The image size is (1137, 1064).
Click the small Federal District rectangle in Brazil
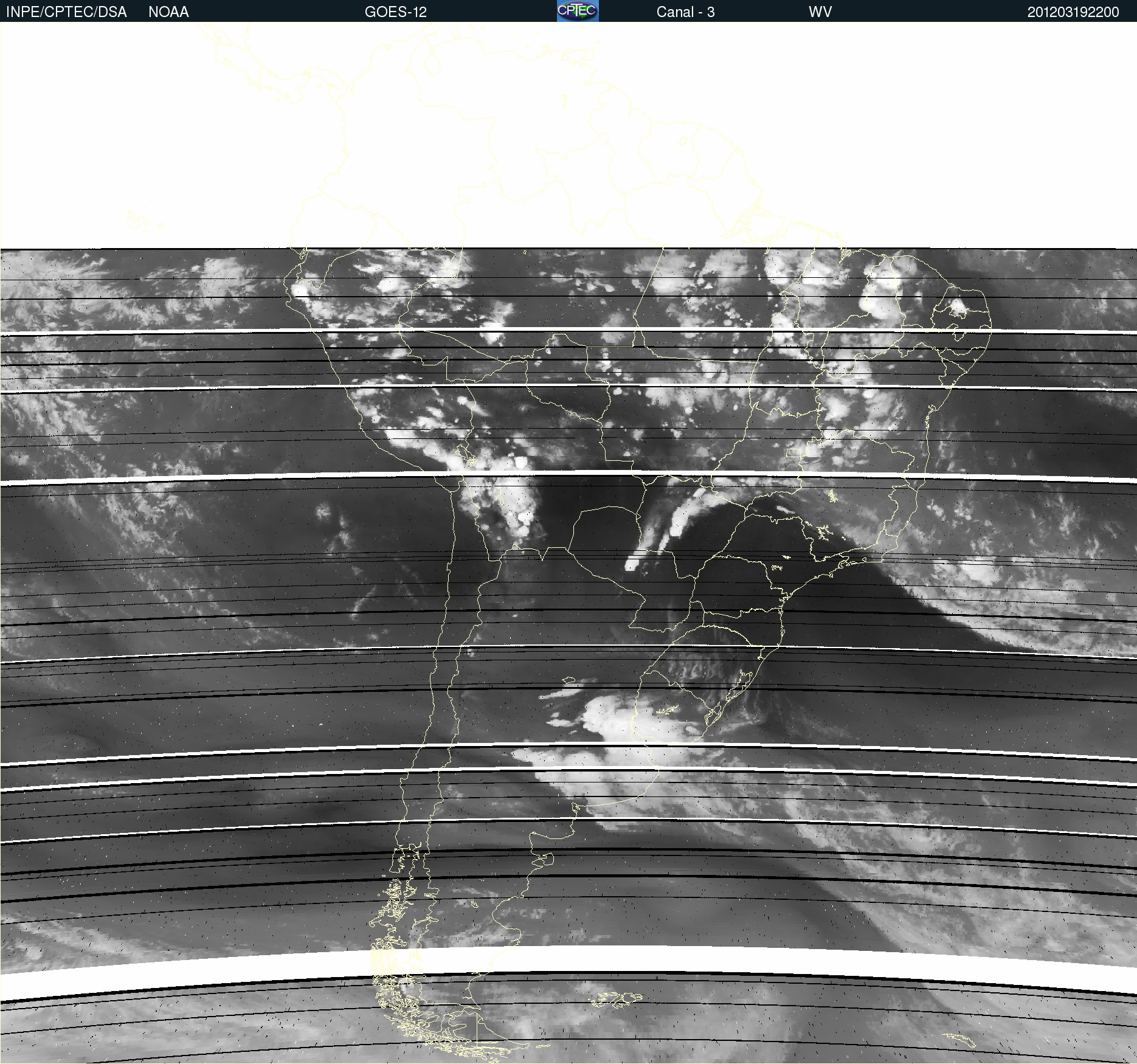tap(794, 453)
